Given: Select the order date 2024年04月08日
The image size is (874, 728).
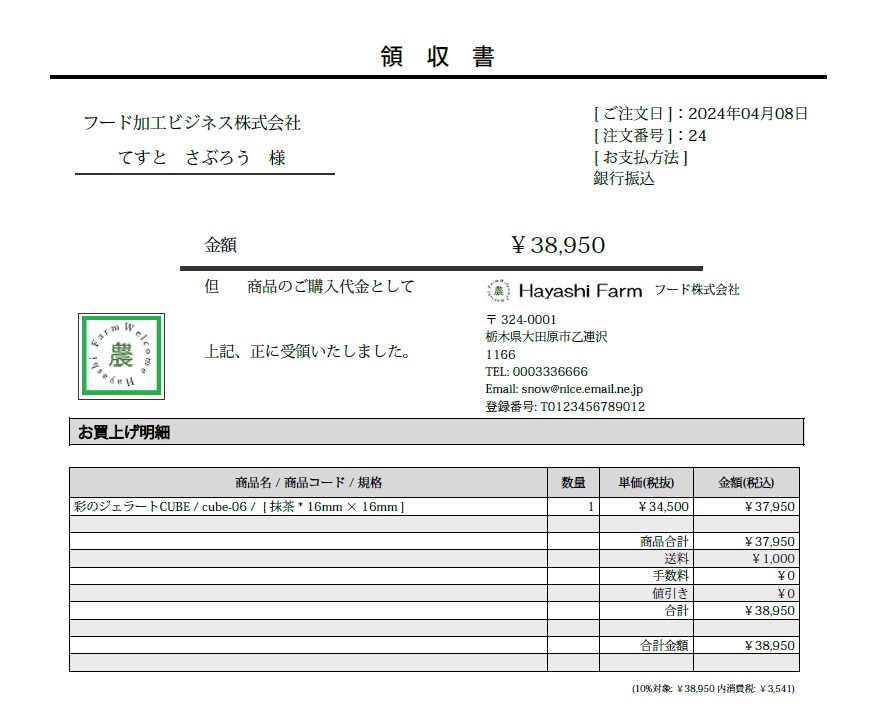Looking at the screenshot, I should (x=748, y=114).
